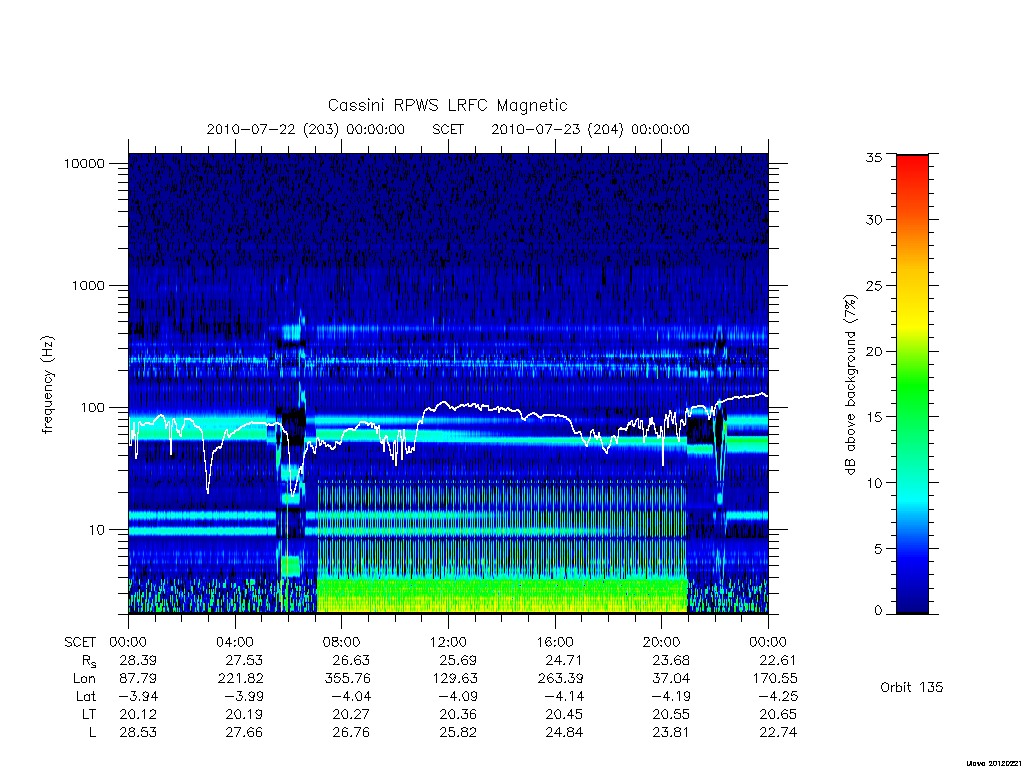
Task: Click the "0" color scale label
Action: click(878, 611)
